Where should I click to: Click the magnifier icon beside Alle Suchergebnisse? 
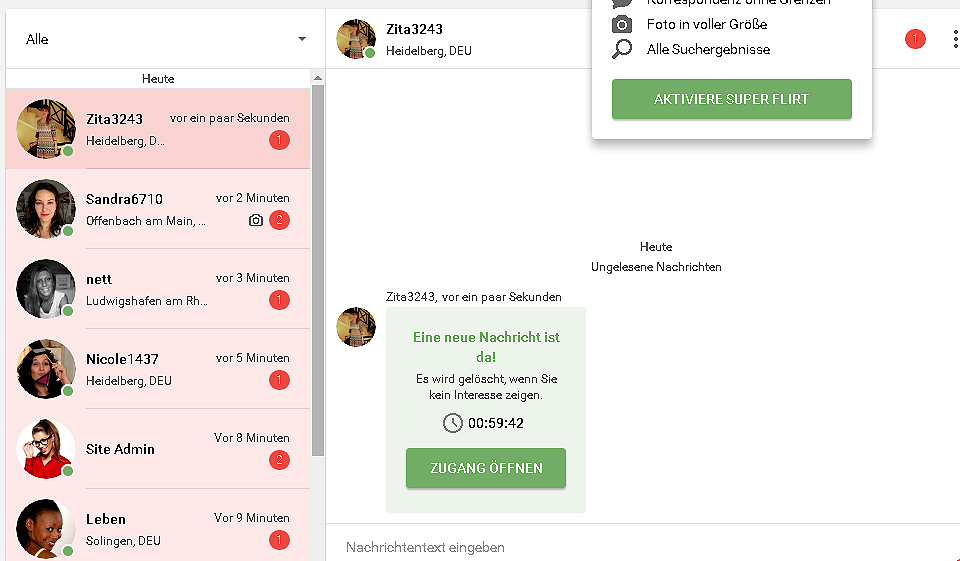click(x=622, y=49)
